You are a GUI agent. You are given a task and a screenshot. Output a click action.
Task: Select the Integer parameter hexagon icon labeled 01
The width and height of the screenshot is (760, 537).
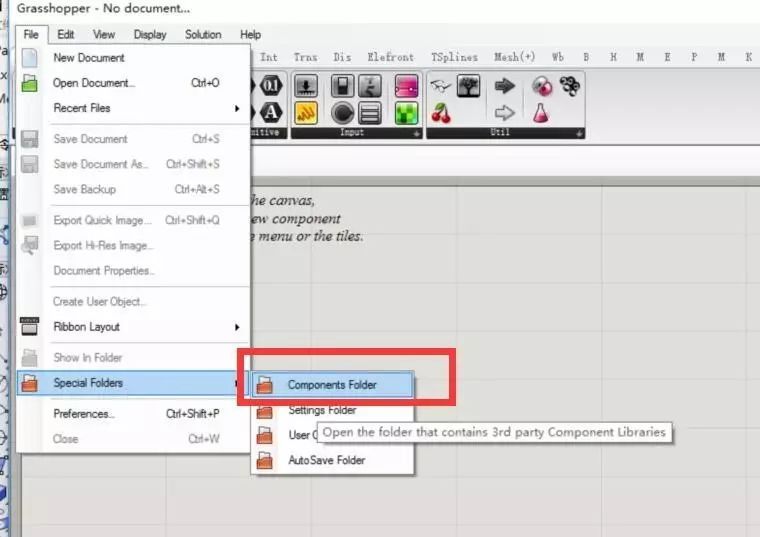[x=270, y=86]
